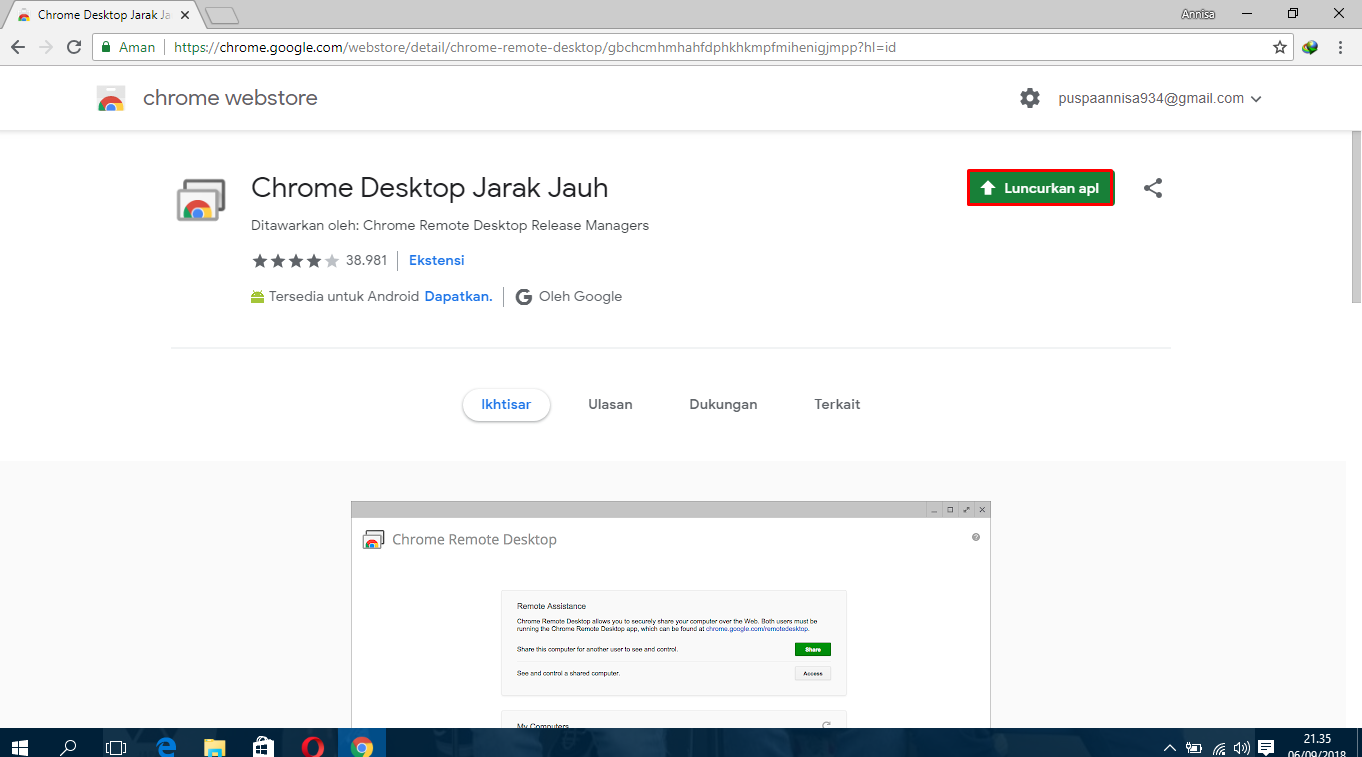The height and width of the screenshot is (757, 1362).
Task: Click the volume speaker icon in tray
Action: (x=1242, y=747)
